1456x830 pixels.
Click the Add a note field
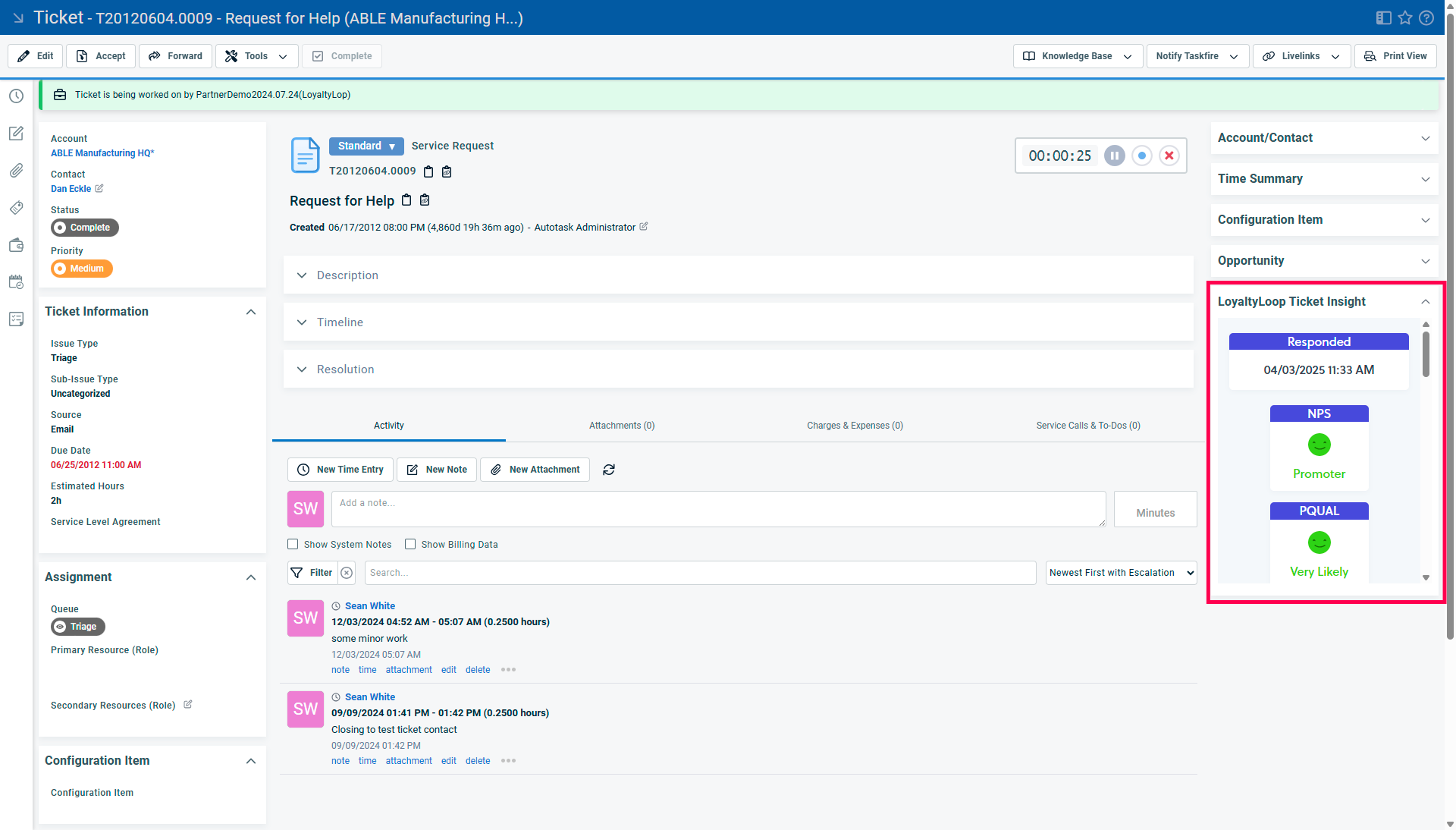(x=717, y=509)
